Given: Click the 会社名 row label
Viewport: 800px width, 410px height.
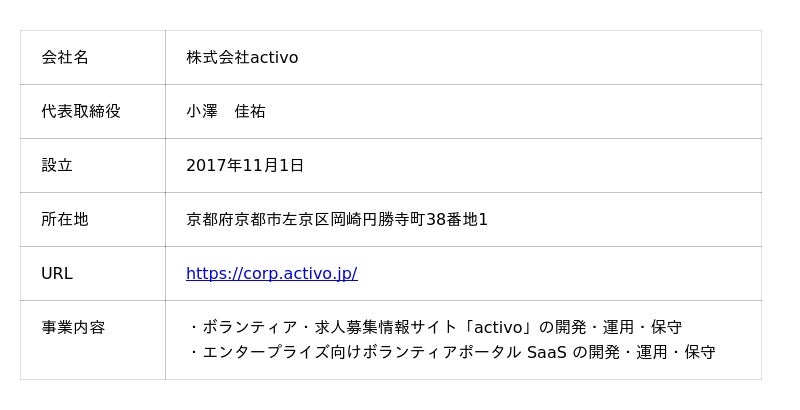Looking at the screenshot, I should [x=65, y=57].
